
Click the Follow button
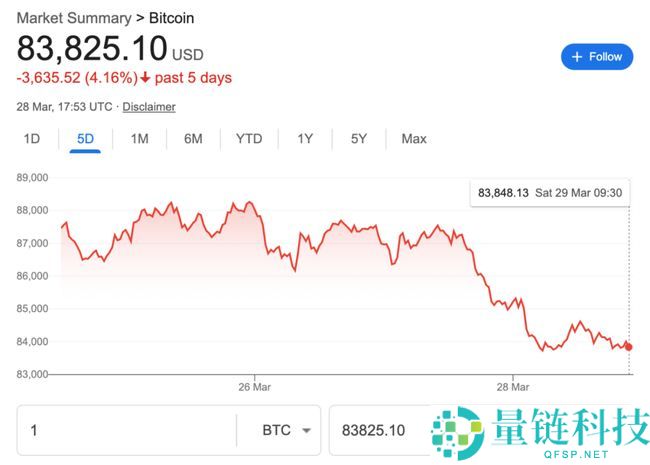pyautogui.click(x=597, y=57)
